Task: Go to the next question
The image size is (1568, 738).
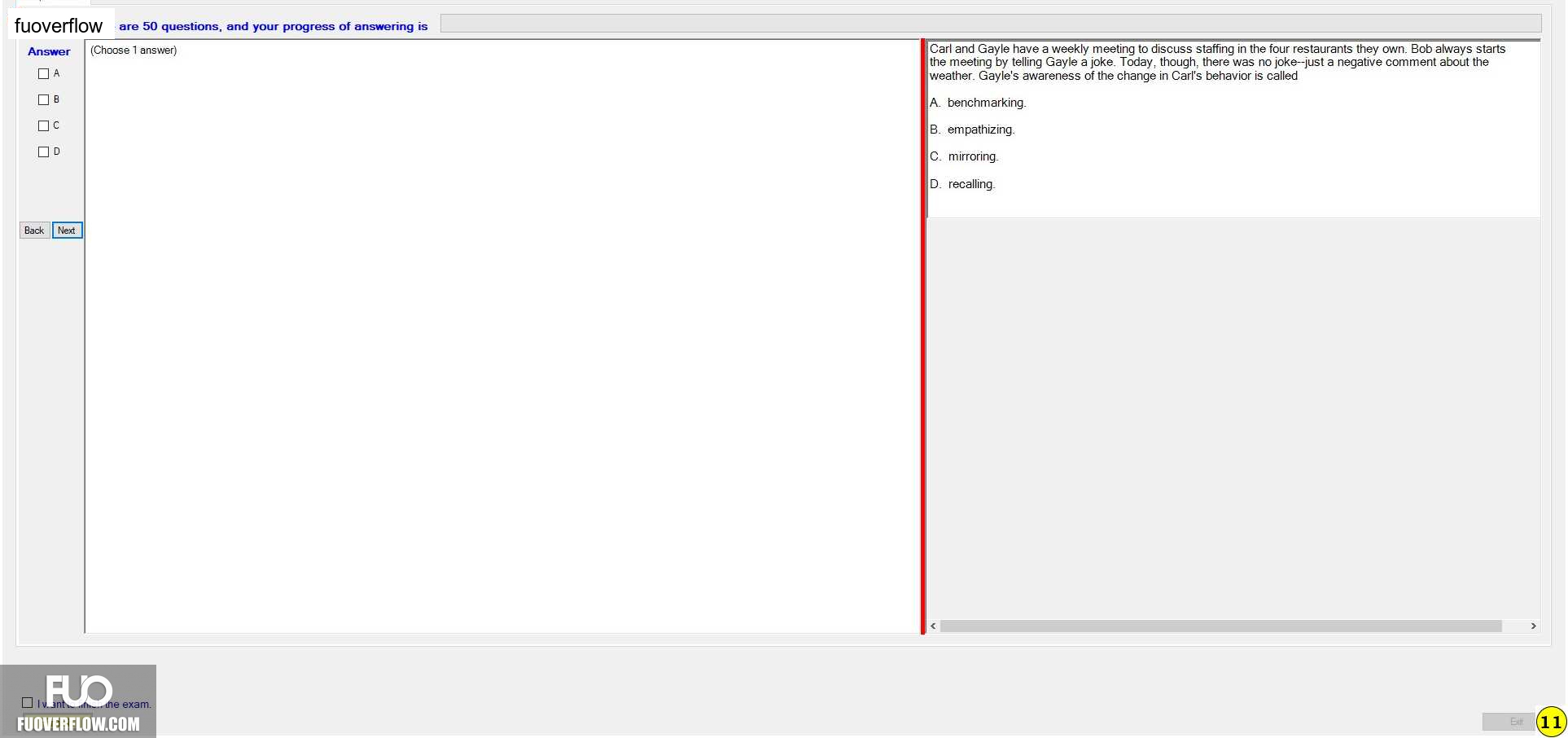Action: point(68,231)
